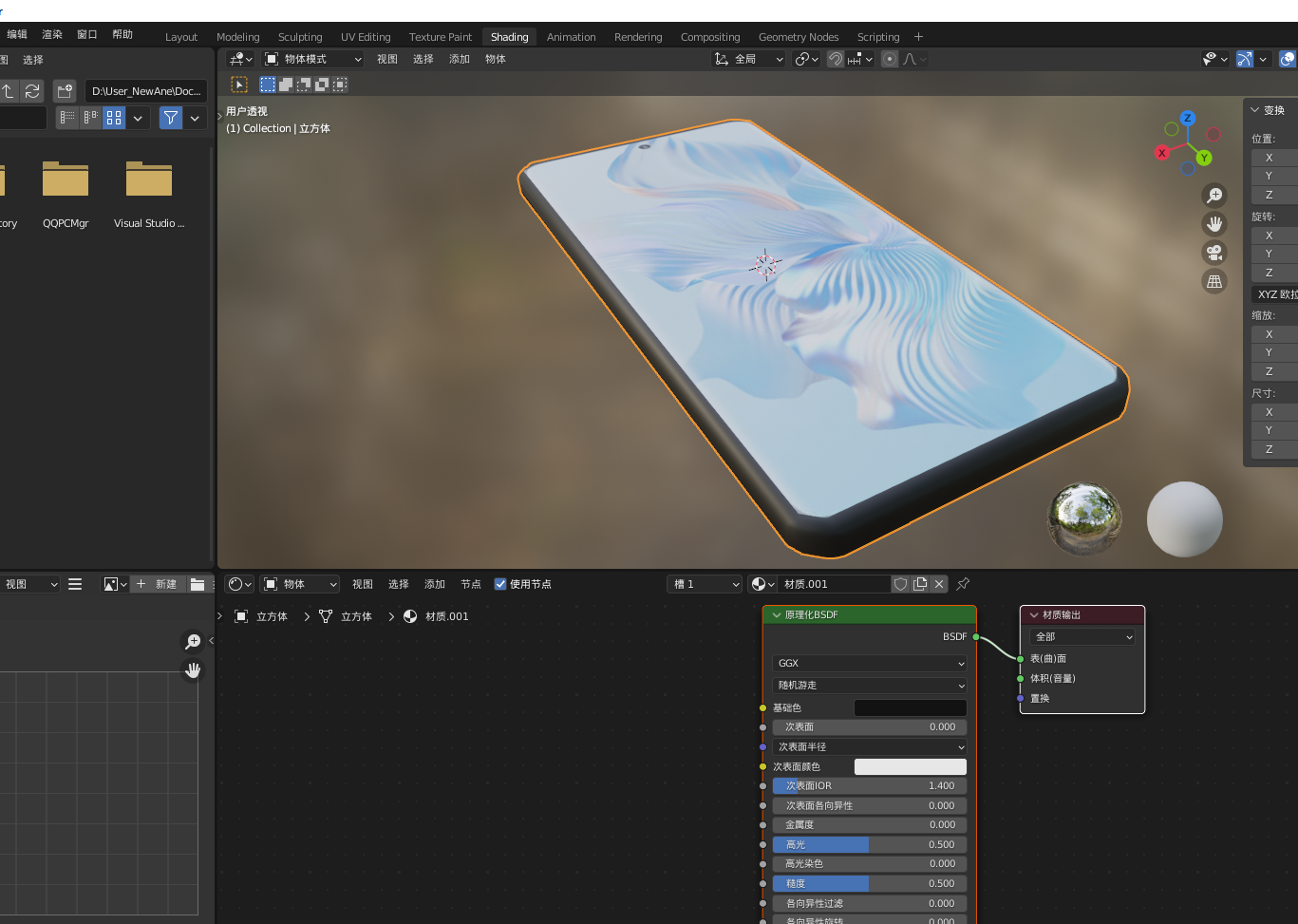
Task: Open the 节点 menu in node editor
Action: (471, 584)
